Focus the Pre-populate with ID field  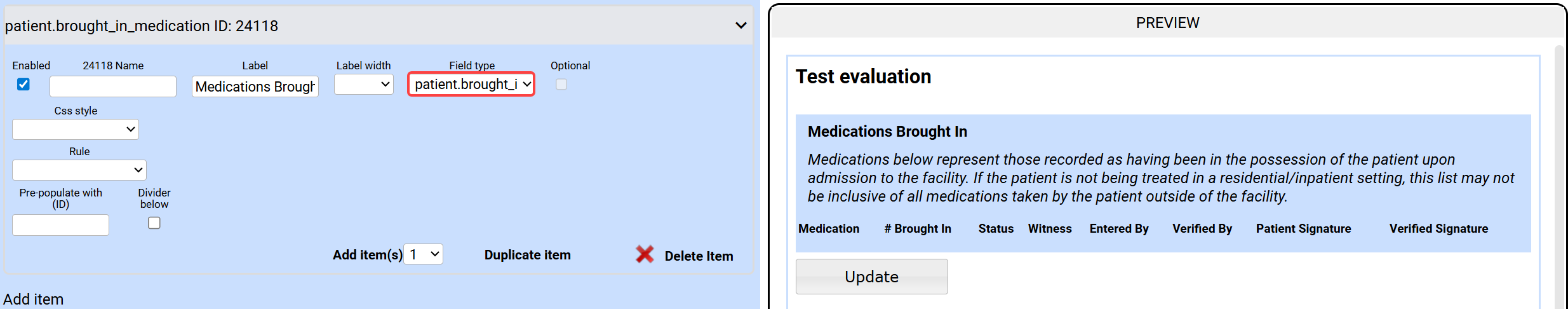click(x=60, y=225)
